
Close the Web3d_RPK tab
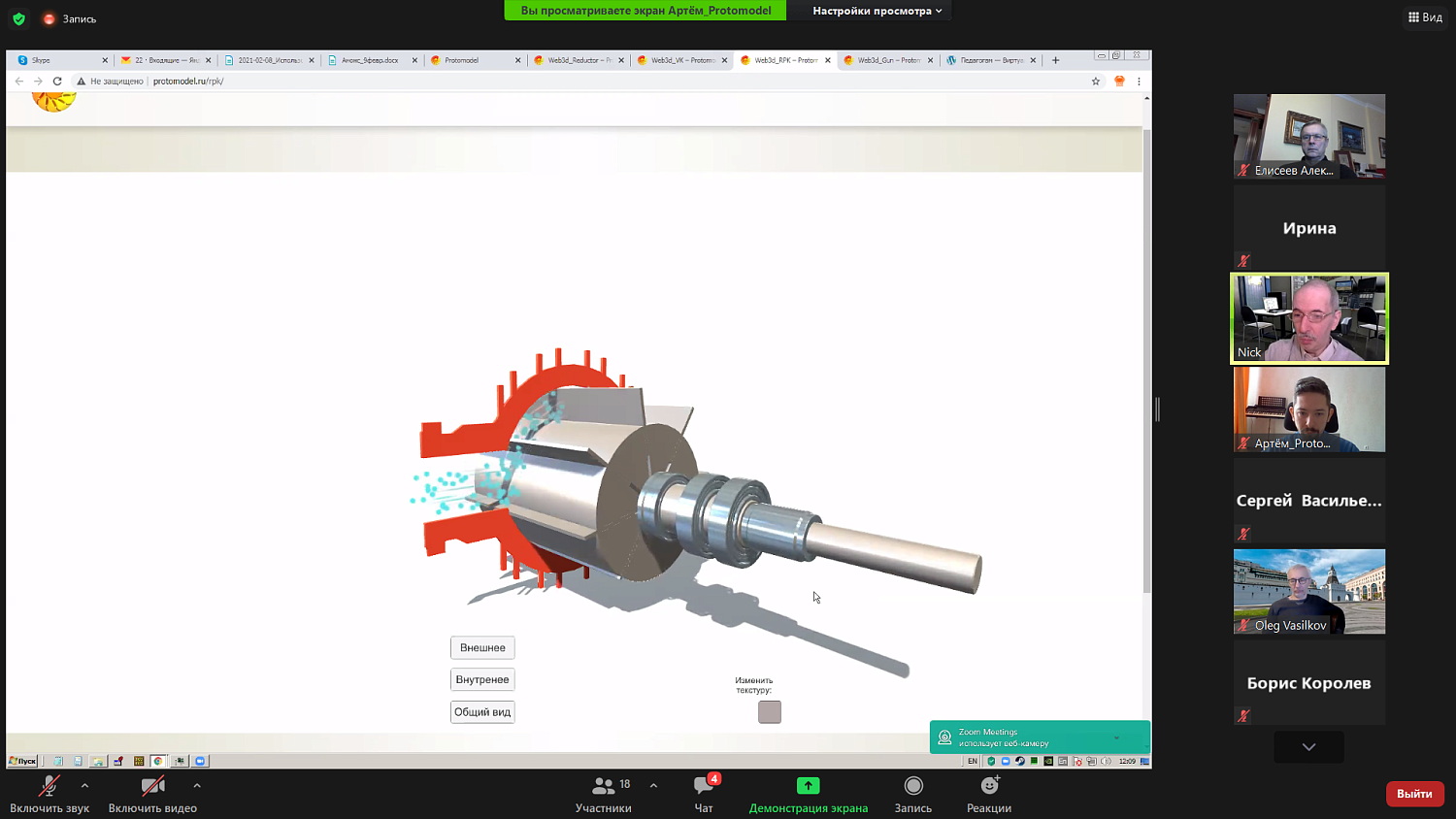pos(828,60)
